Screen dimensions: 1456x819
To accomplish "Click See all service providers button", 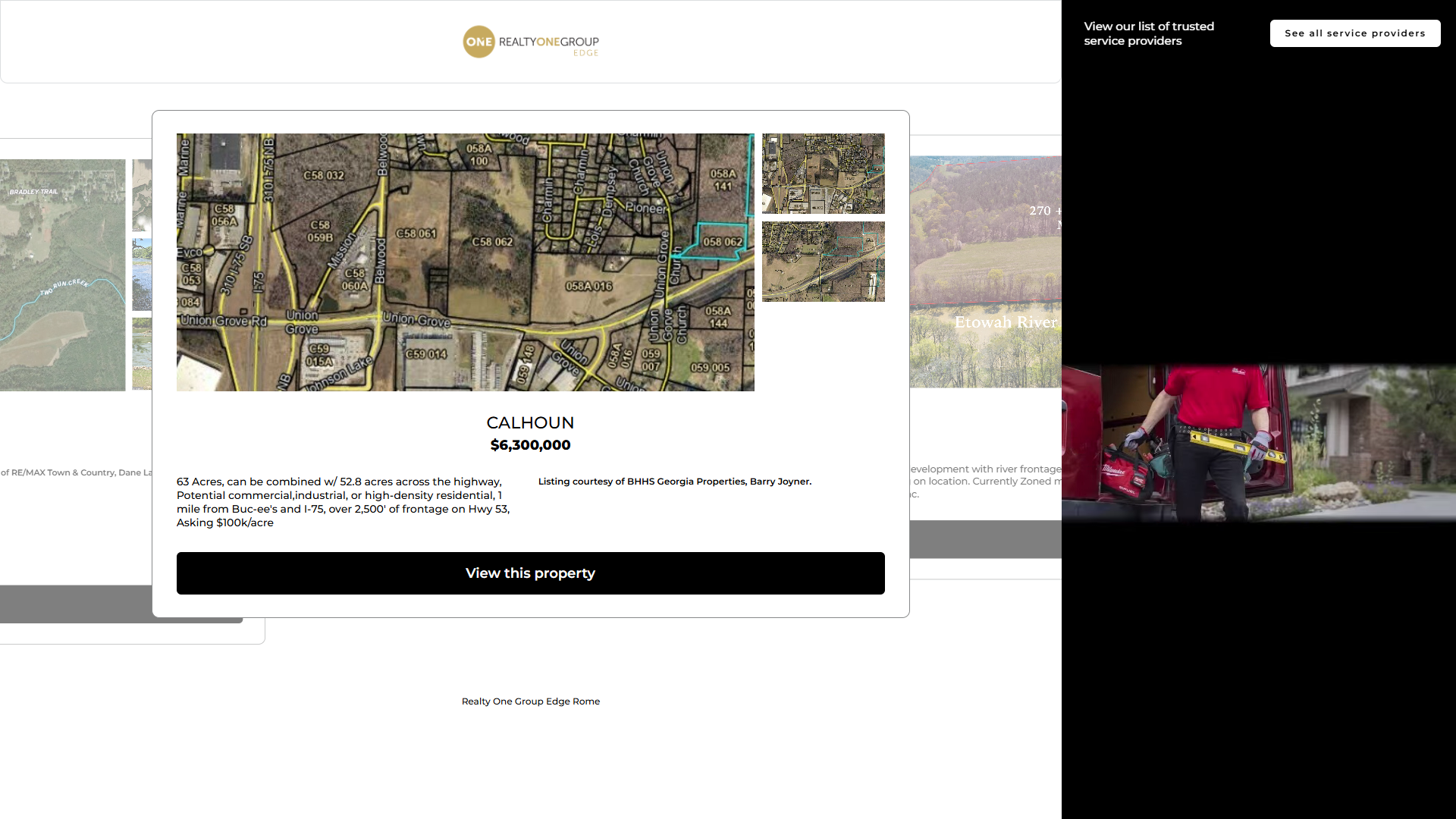I will click(x=1354, y=33).
